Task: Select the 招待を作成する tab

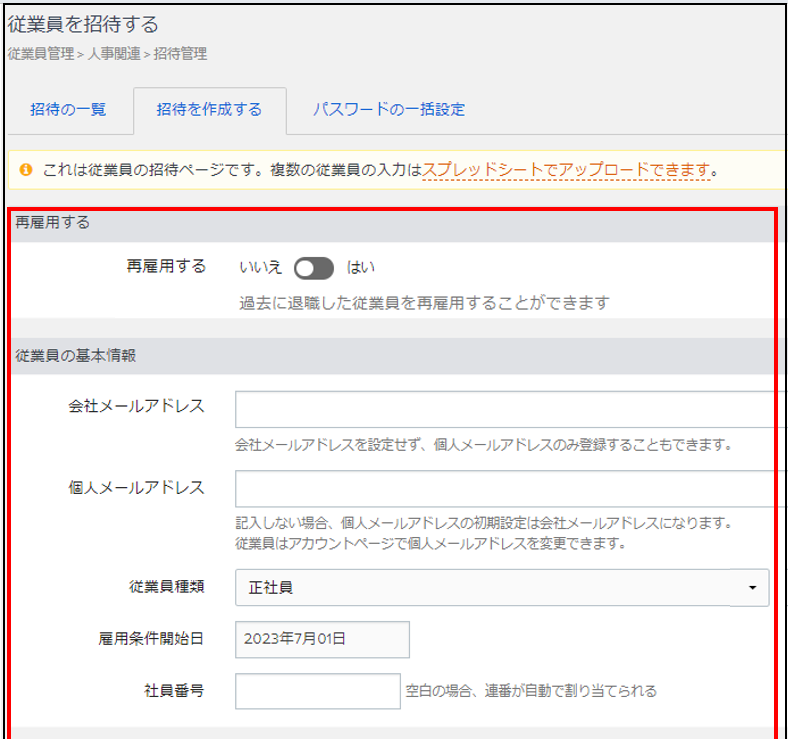Action: [209, 109]
